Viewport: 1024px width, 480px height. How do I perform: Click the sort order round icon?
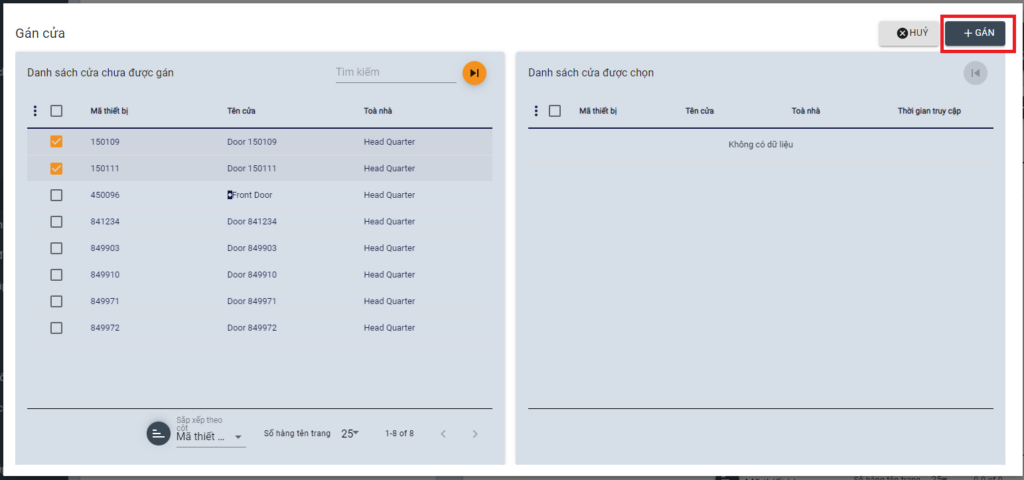click(x=158, y=433)
